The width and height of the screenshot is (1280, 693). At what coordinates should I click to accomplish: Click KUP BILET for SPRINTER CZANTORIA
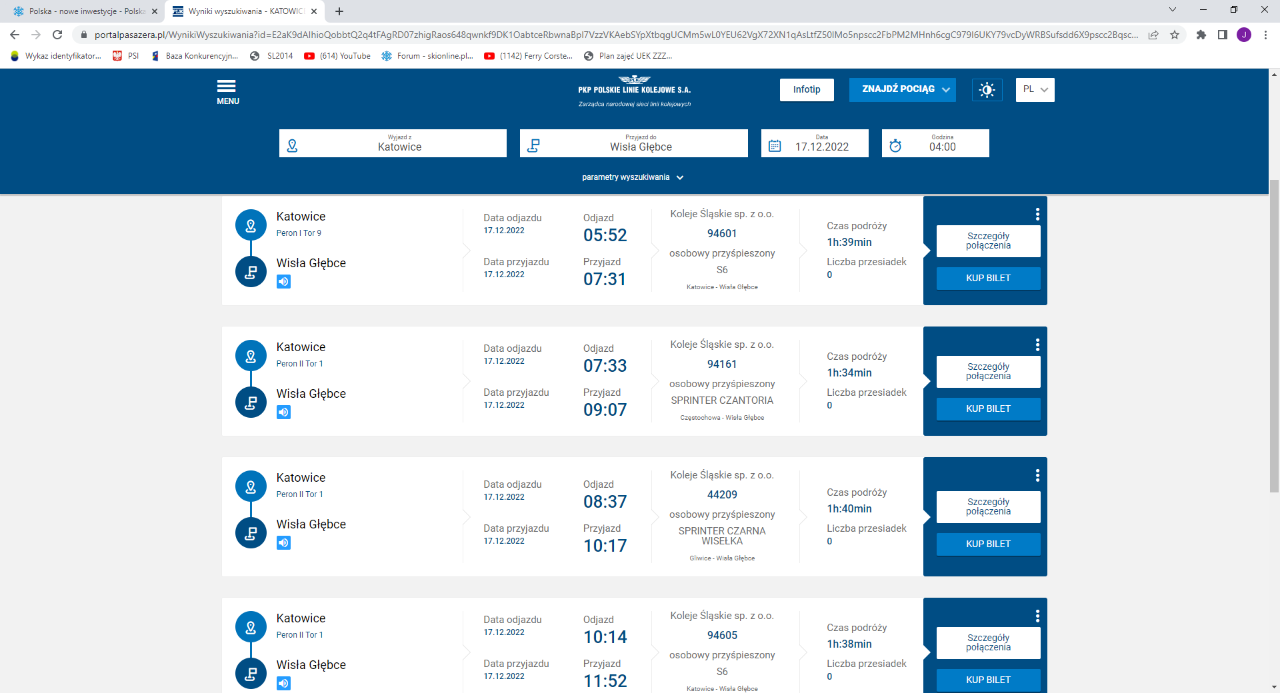point(988,409)
